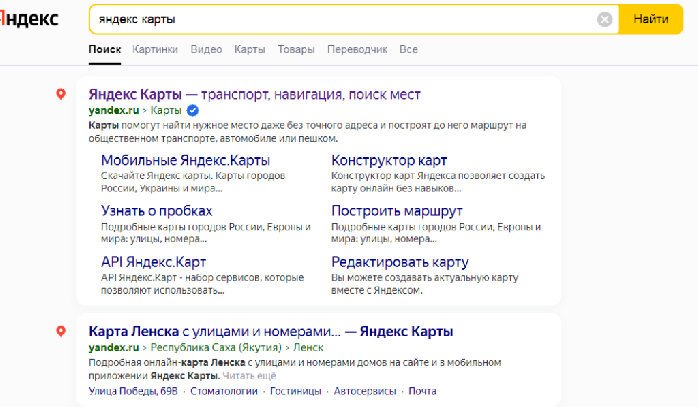The height and width of the screenshot is (407, 698).
Task: Click the snippet text starting Карты помогут найти
Action: (x=307, y=132)
